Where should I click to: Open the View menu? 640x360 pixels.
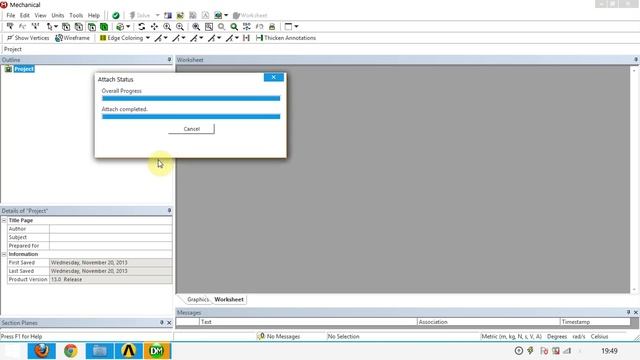coord(40,16)
